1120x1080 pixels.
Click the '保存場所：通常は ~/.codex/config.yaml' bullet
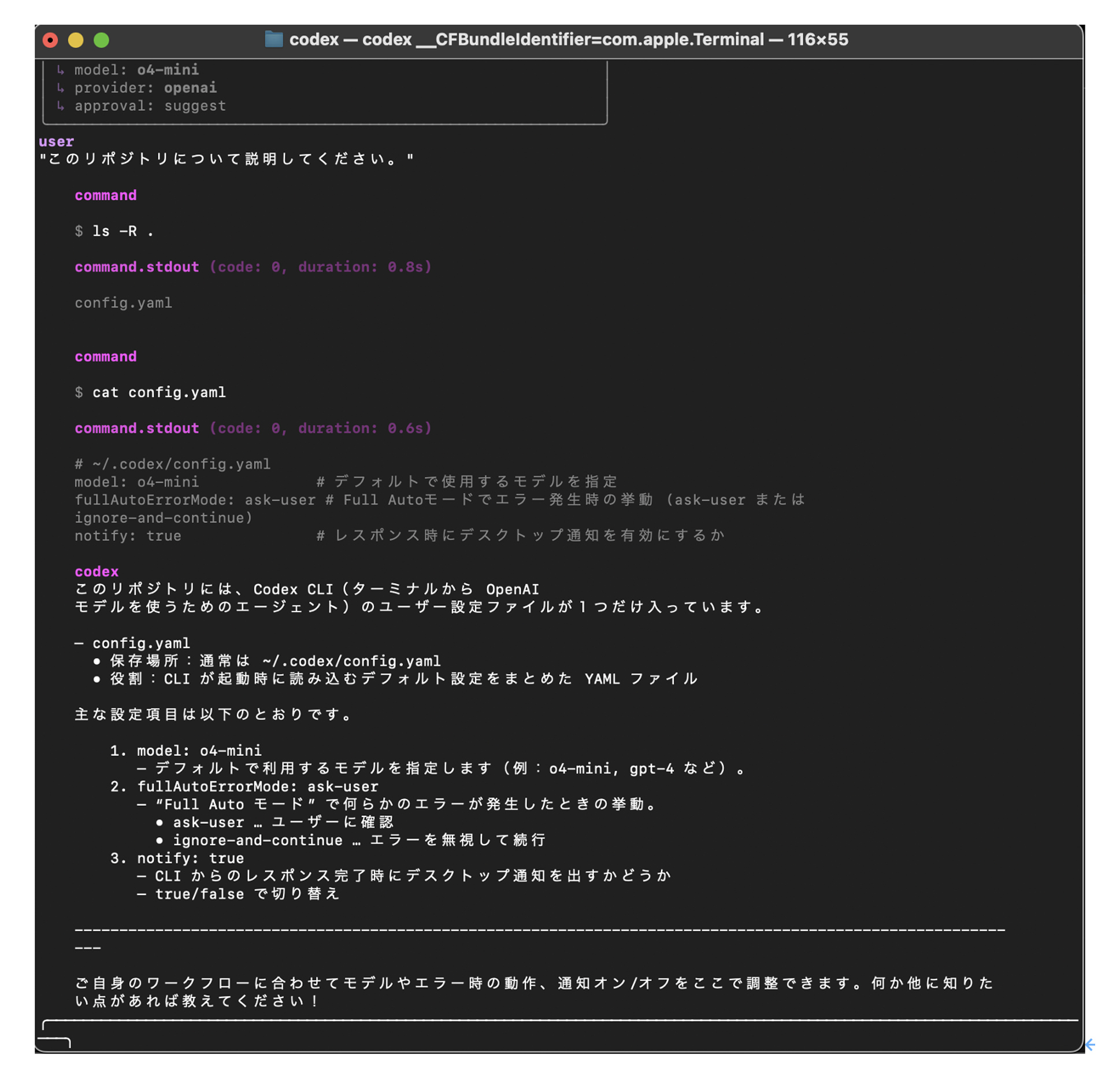pos(266,661)
